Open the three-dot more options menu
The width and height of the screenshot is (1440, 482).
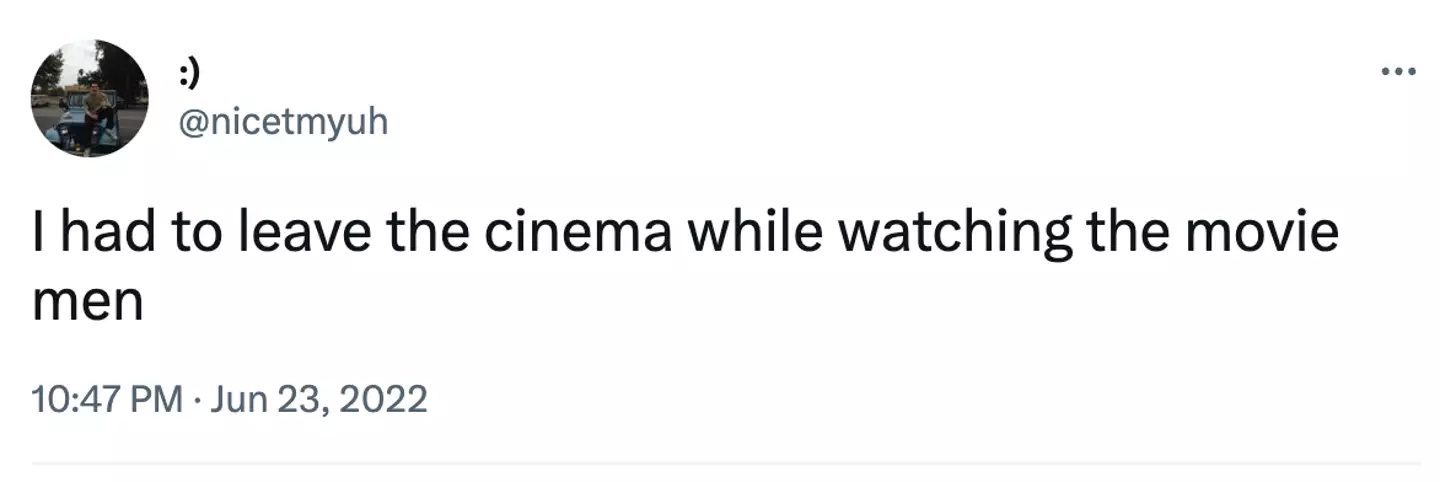[1398, 71]
